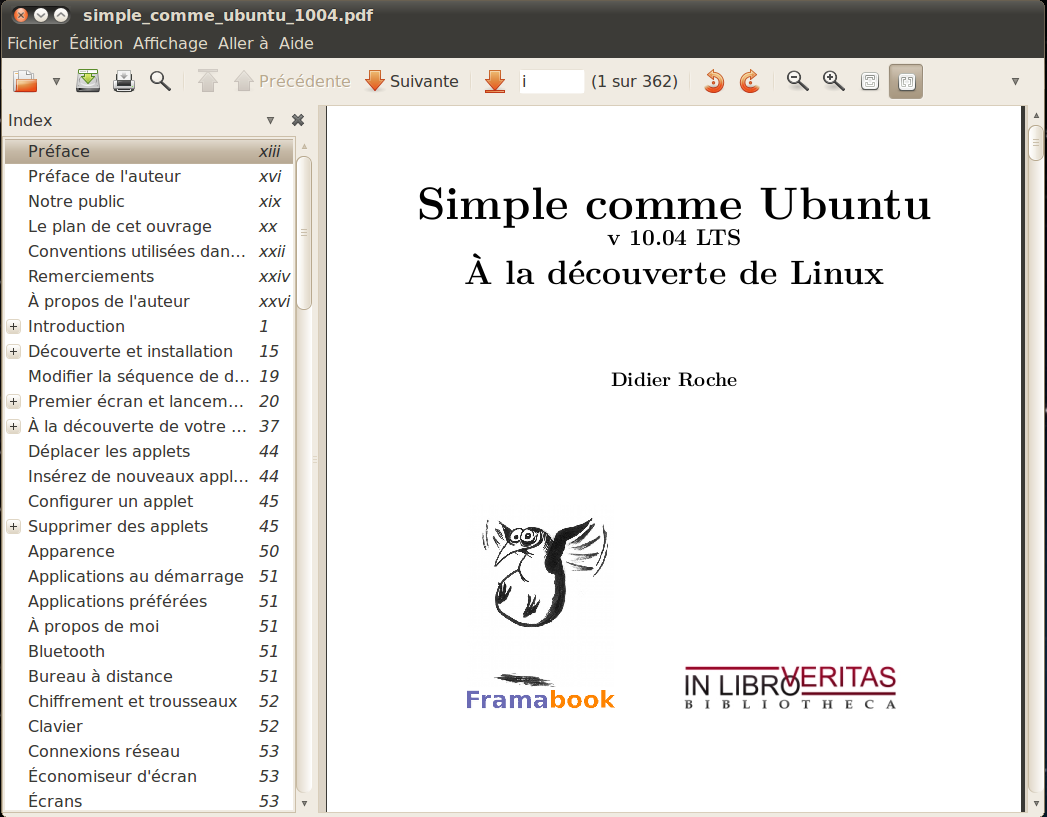The image size is (1047, 817).
Task: Open the Index sidebar view dropdown
Action: coord(270,120)
